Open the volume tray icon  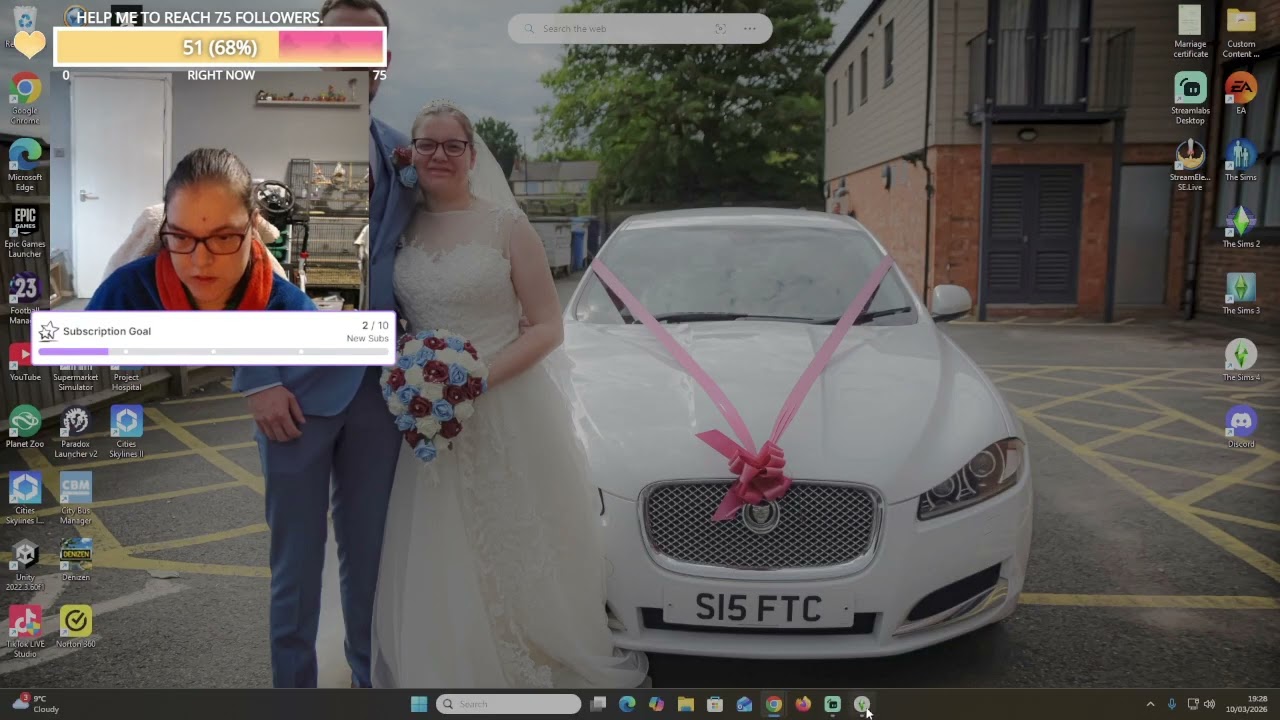click(x=1210, y=704)
